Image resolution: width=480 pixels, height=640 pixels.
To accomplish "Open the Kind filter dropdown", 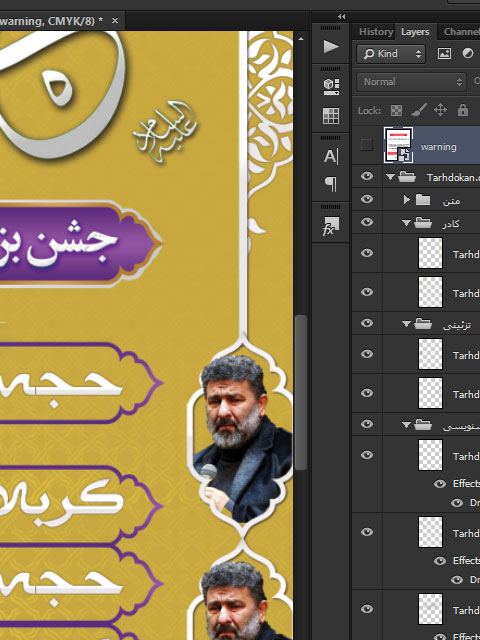I will click(x=391, y=54).
